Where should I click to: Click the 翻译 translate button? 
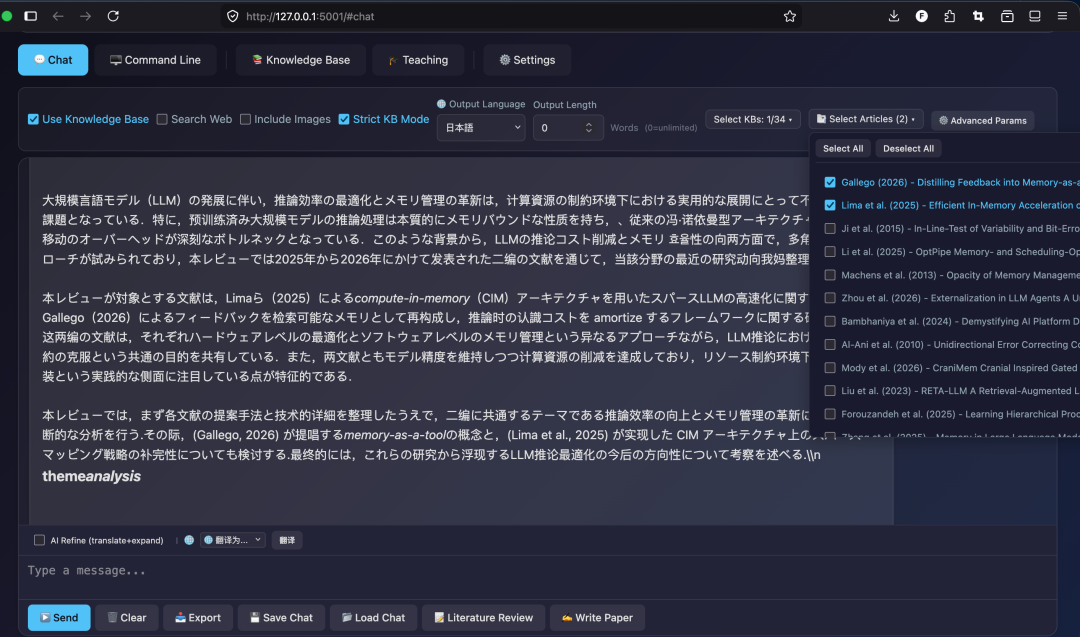click(x=287, y=540)
